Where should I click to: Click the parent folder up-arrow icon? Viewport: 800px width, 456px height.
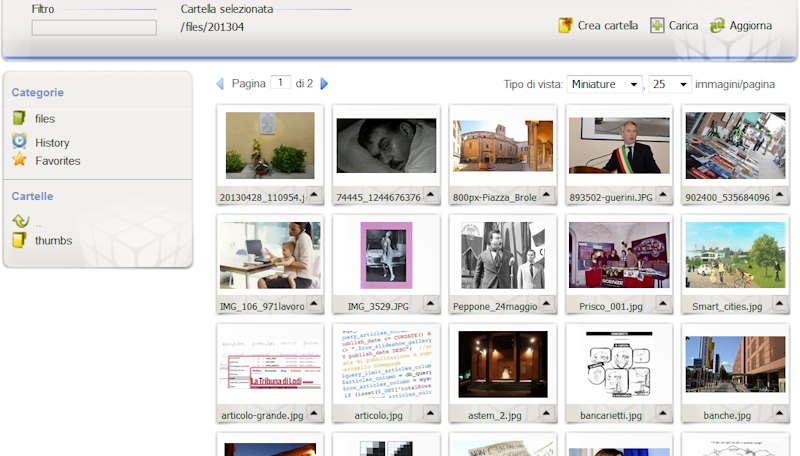point(20,221)
